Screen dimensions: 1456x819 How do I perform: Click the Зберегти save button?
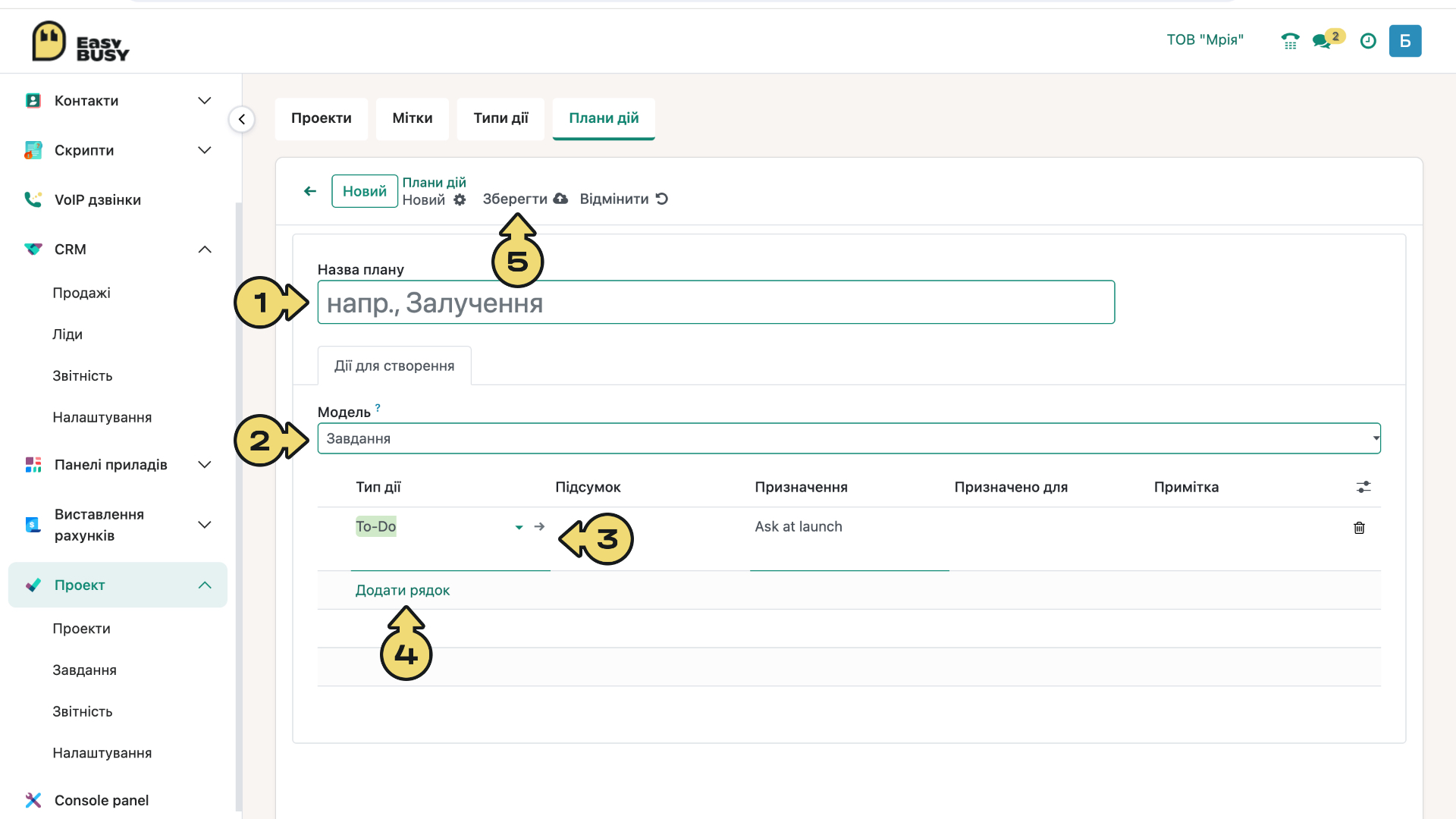pos(525,199)
